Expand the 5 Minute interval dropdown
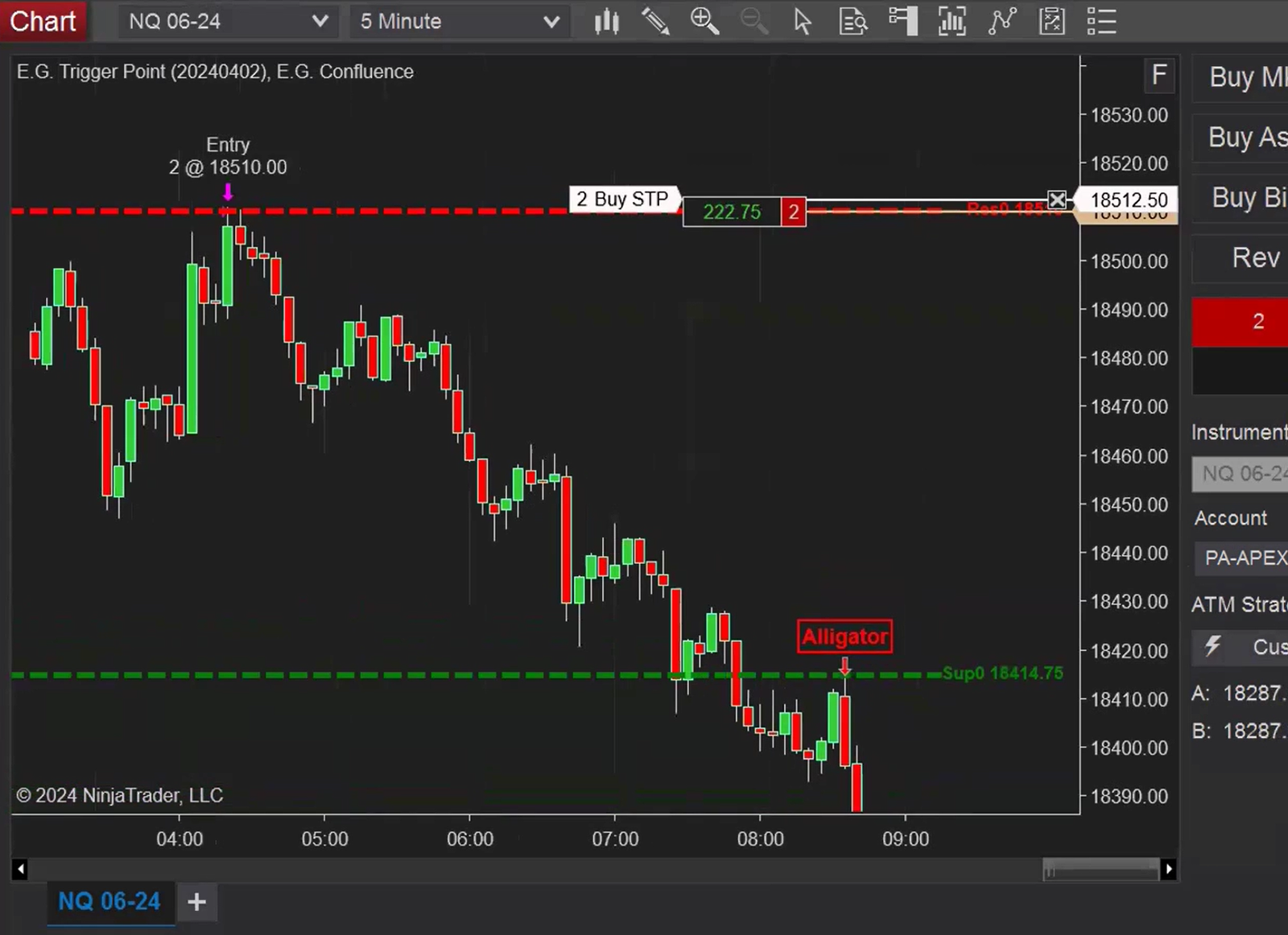This screenshot has height=935, width=1288. (x=460, y=22)
